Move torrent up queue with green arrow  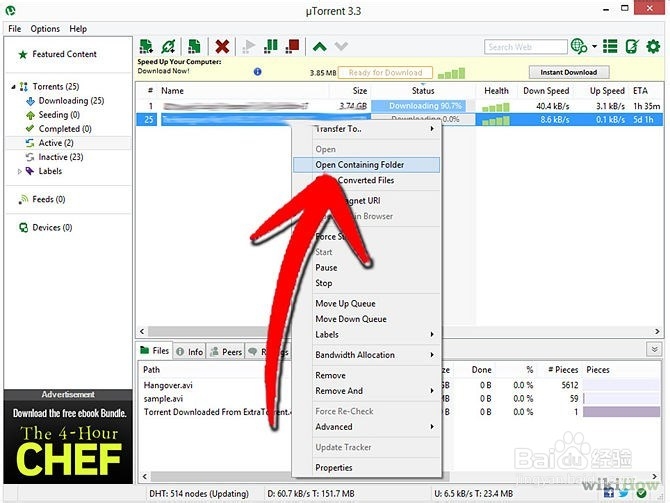[x=320, y=46]
